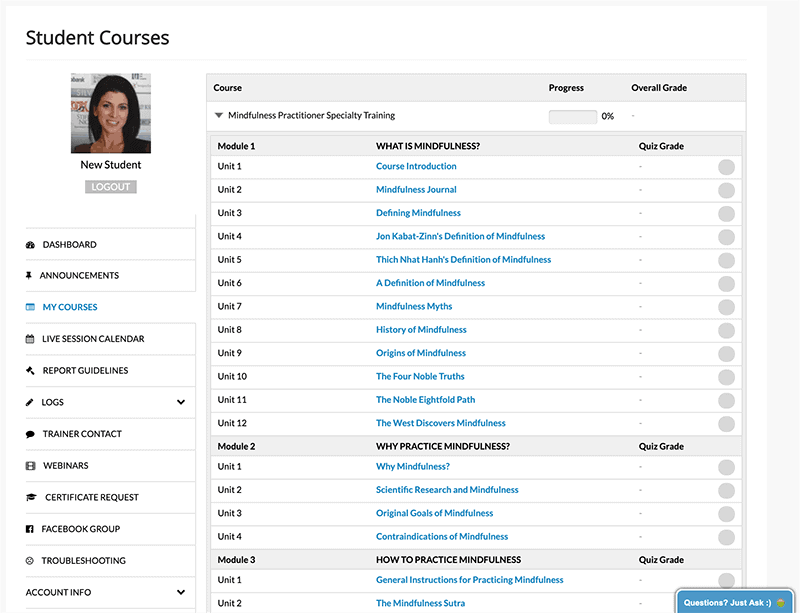The width and height of the screenshot is (800, 613).
Task: Open The West Discovers Mindfulness unit
Action: point(440,423)
